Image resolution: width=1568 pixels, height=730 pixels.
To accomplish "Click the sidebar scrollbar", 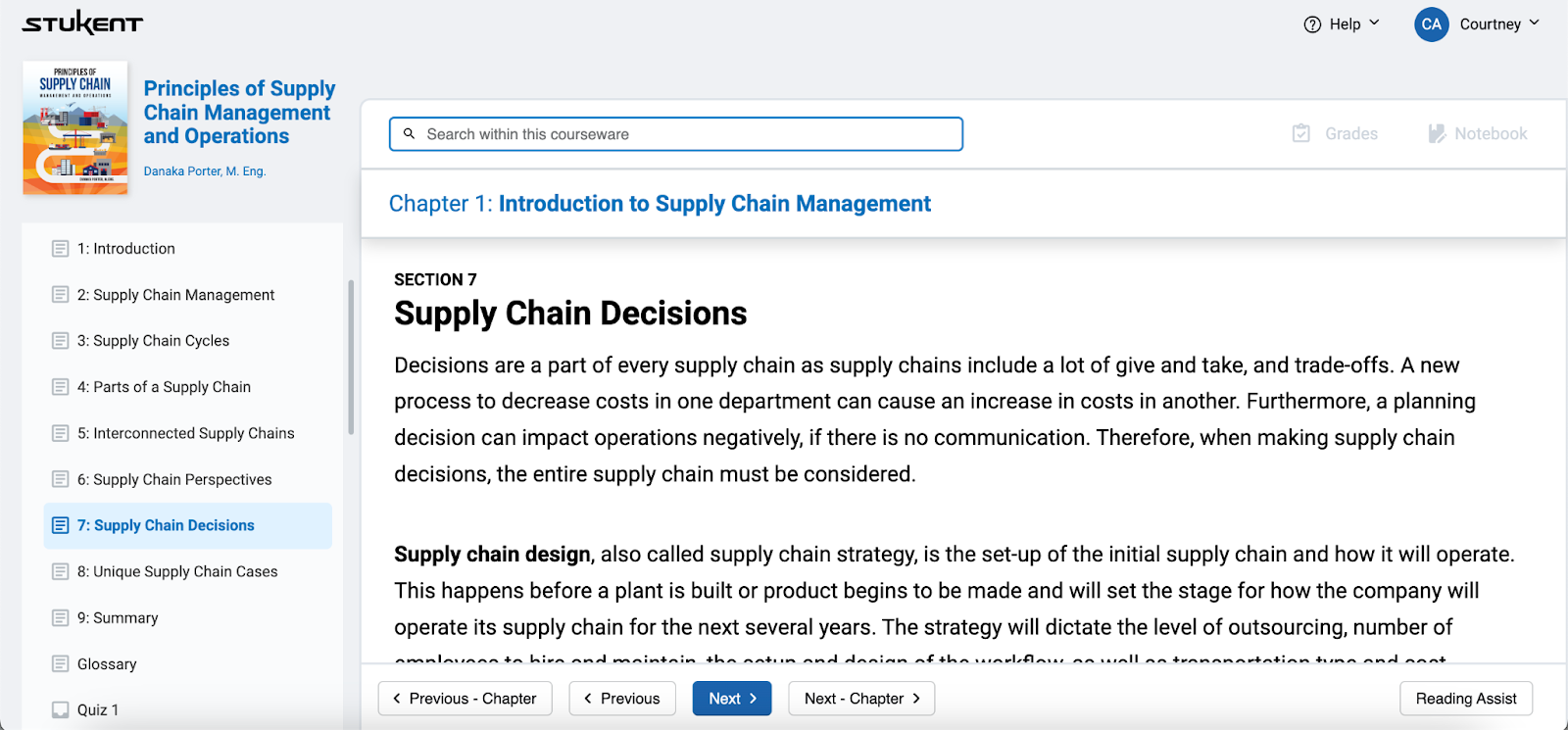I will pos(351,357).
